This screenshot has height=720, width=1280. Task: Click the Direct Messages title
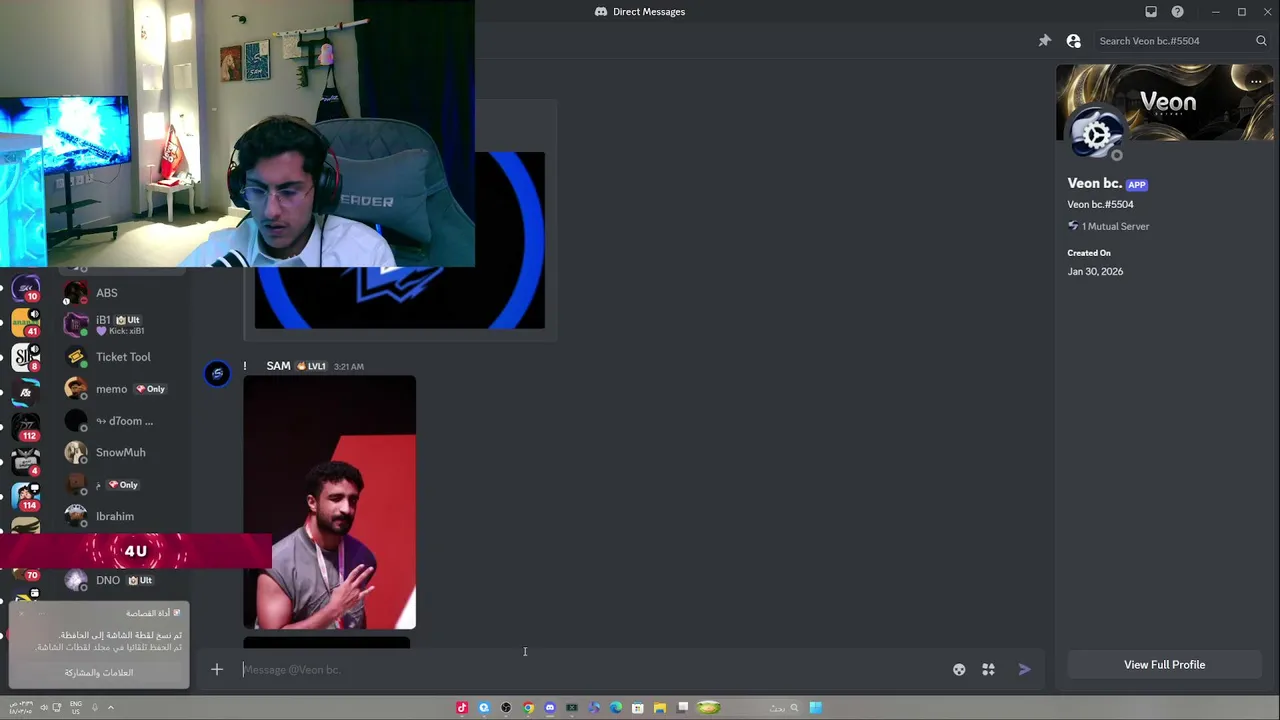point(649,12)
